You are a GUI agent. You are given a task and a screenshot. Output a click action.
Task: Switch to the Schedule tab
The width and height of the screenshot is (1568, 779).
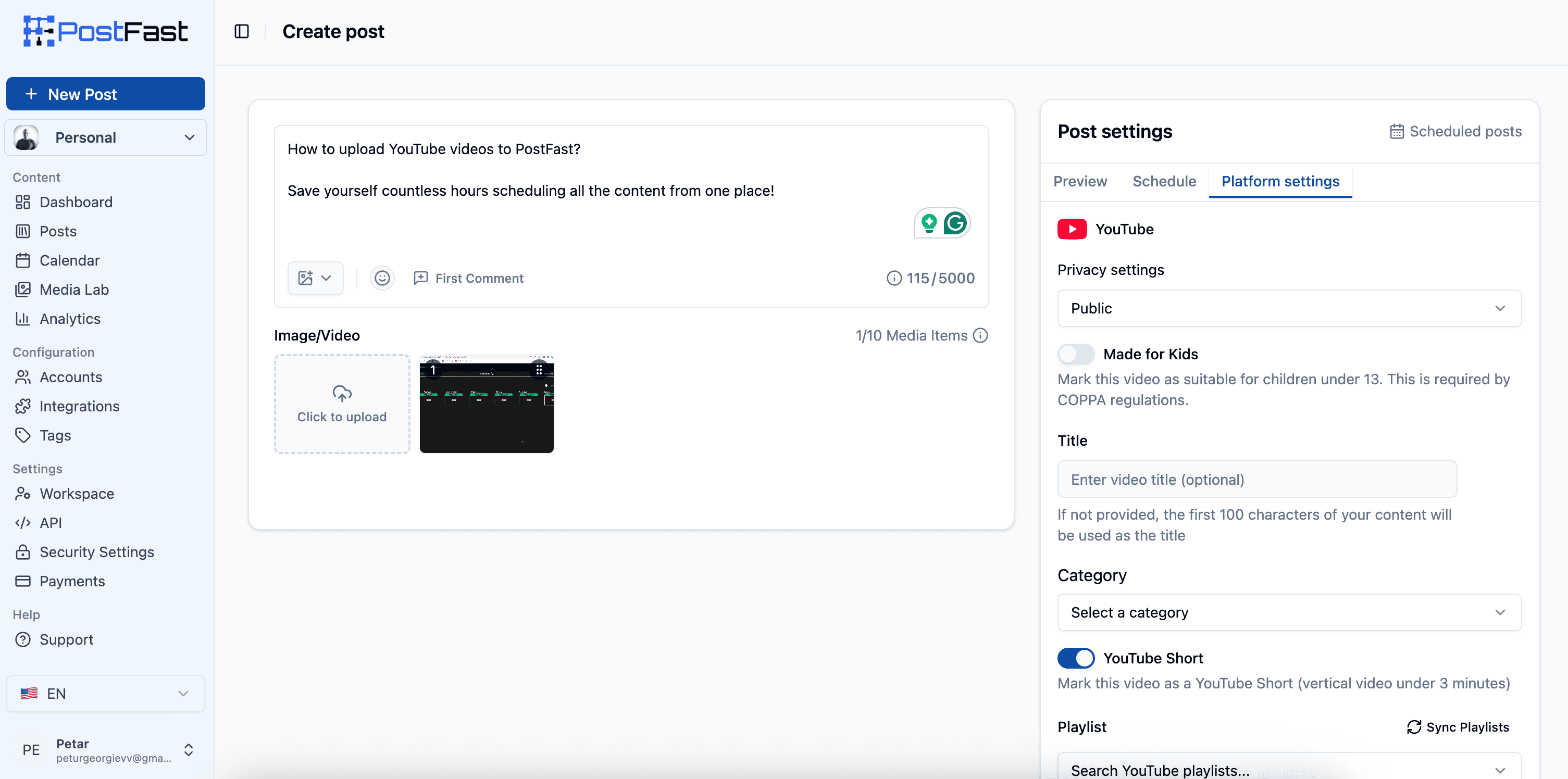pyautogui.click(x=1164, y=181)
